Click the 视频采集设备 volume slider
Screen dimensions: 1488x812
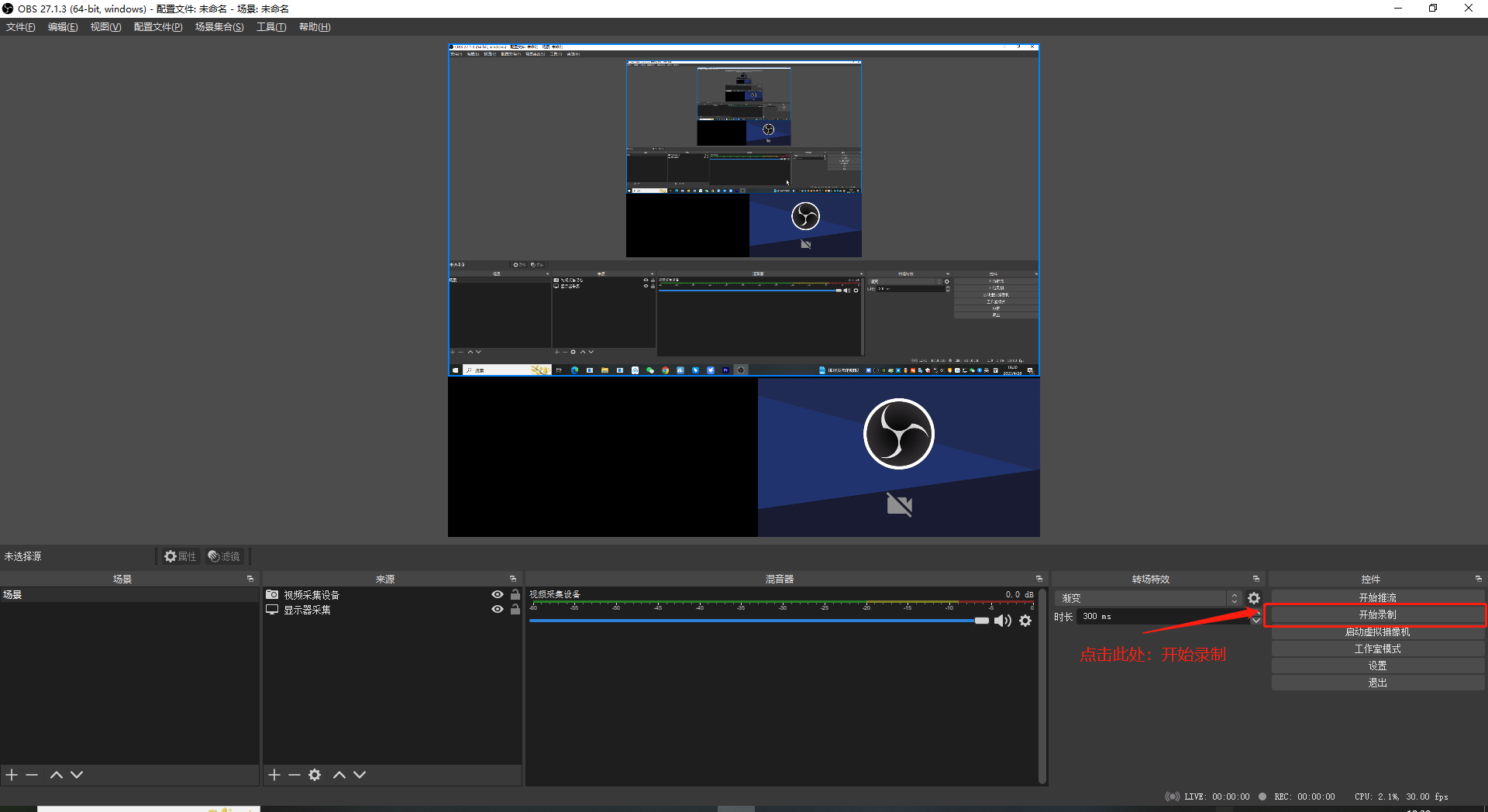(x=756, y=621)
